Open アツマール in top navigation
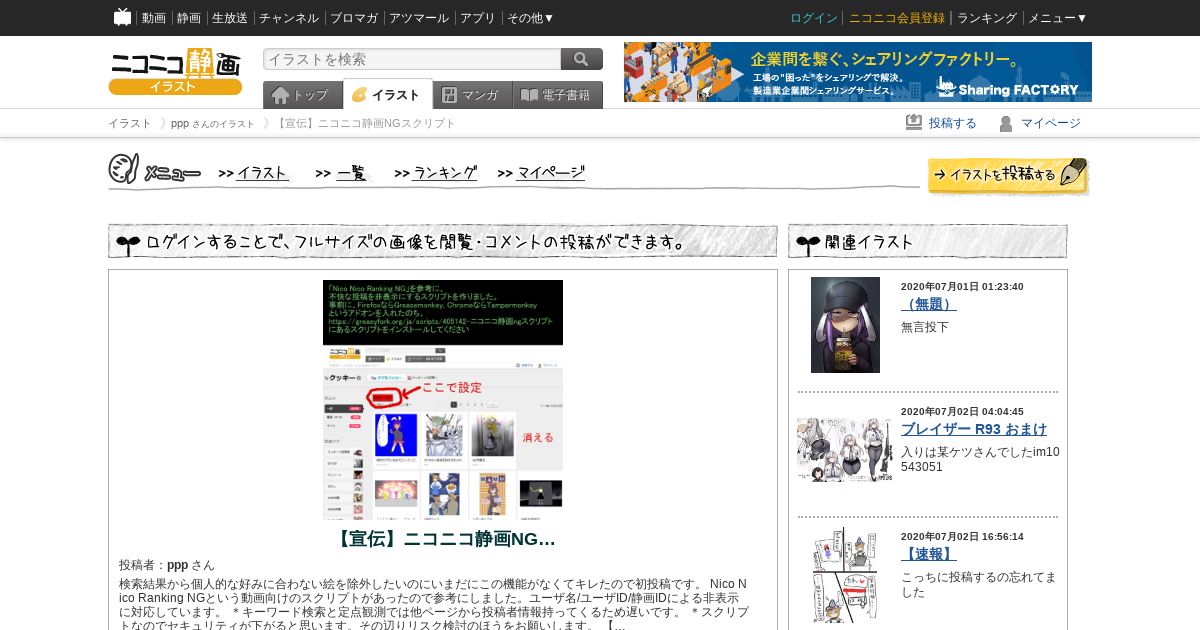 point(419,18)
